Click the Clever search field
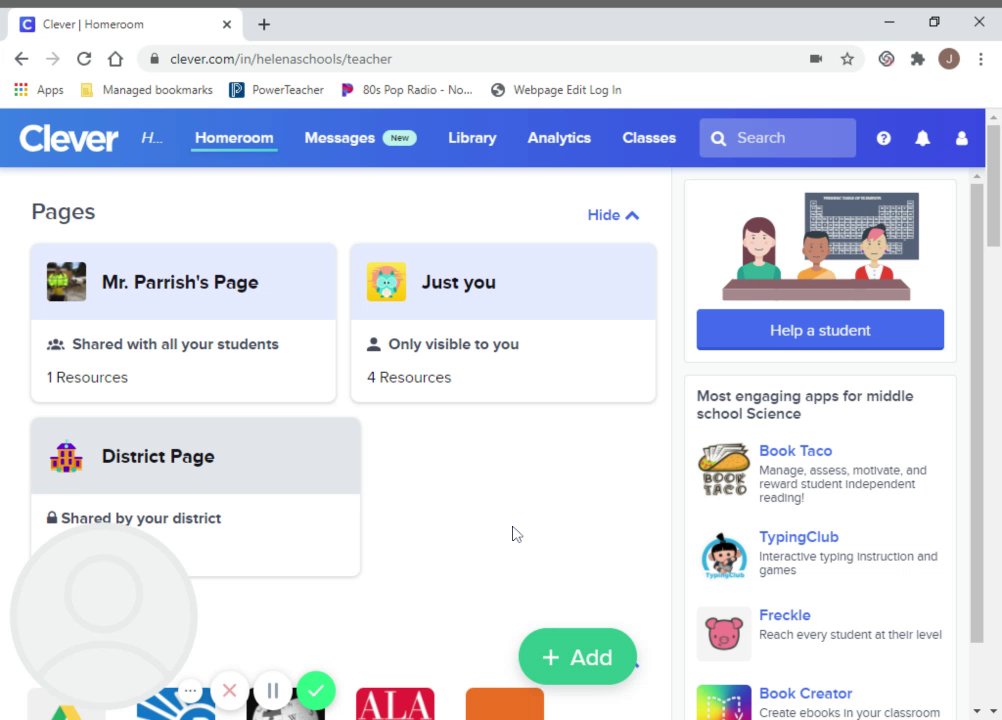The height and width of the screenshot is (720, 1002). pos(777,138)
